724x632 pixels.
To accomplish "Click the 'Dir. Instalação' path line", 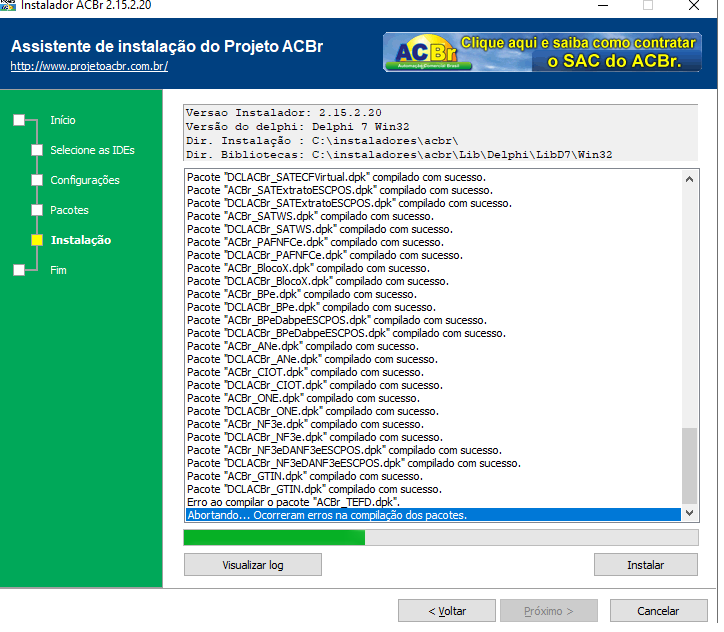I will 322,141.
